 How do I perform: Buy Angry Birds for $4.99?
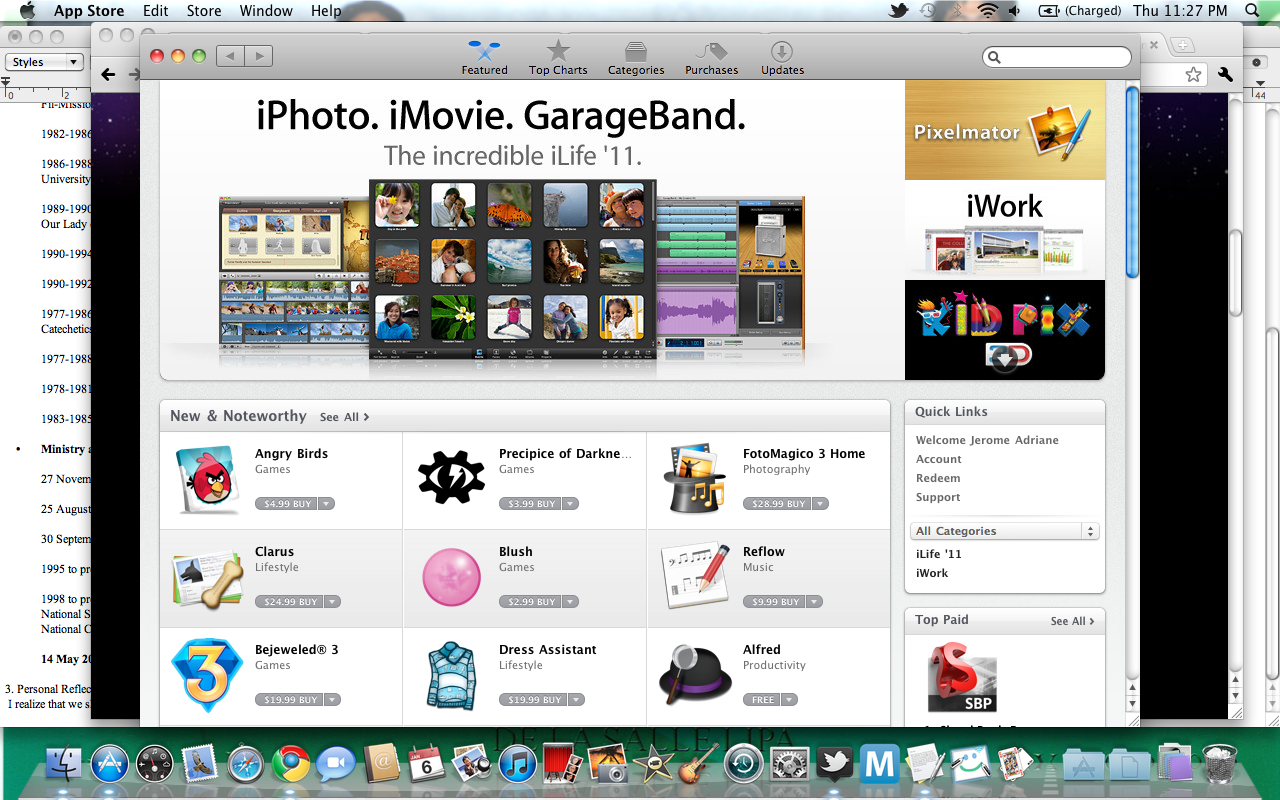point(287,504)
